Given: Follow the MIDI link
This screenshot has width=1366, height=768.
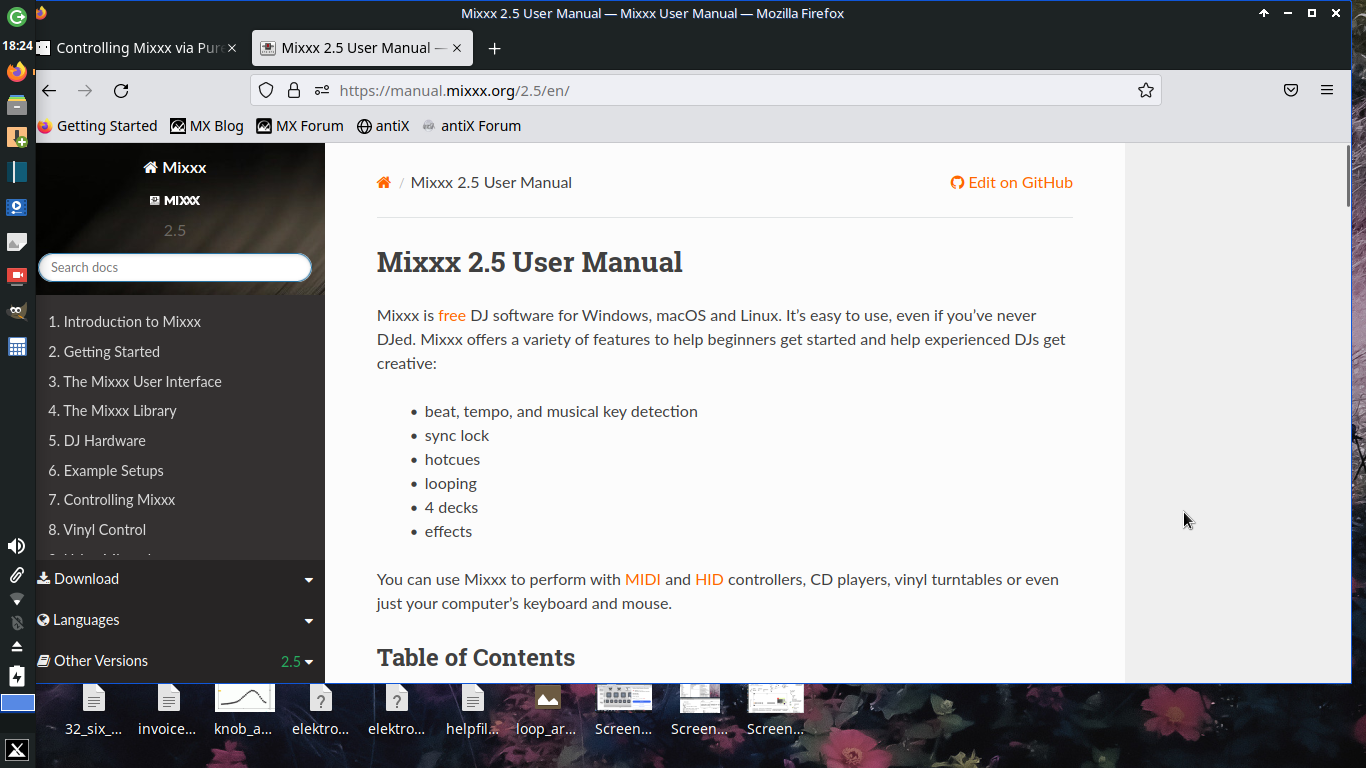Looking at the screenshot, I should pos(643,579).
